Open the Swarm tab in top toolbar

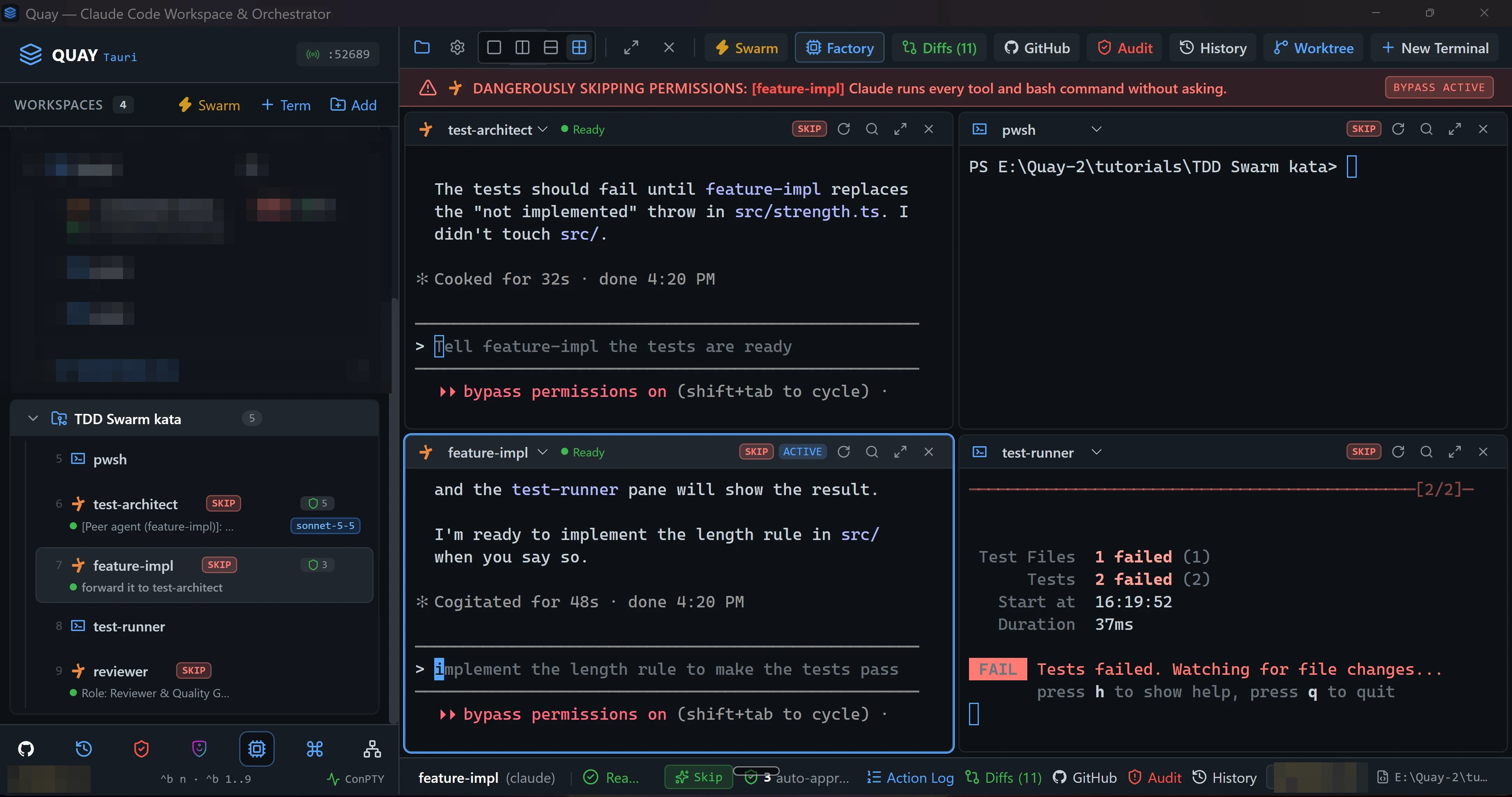click(x=747, y=48)
